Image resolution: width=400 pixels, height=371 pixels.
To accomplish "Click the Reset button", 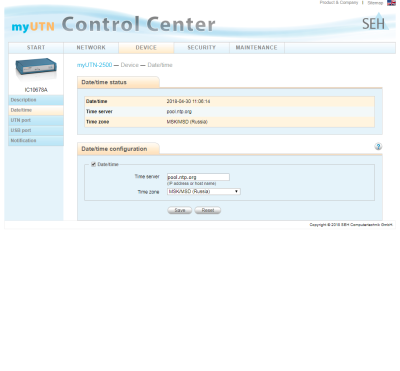I will tap(208, 210).
